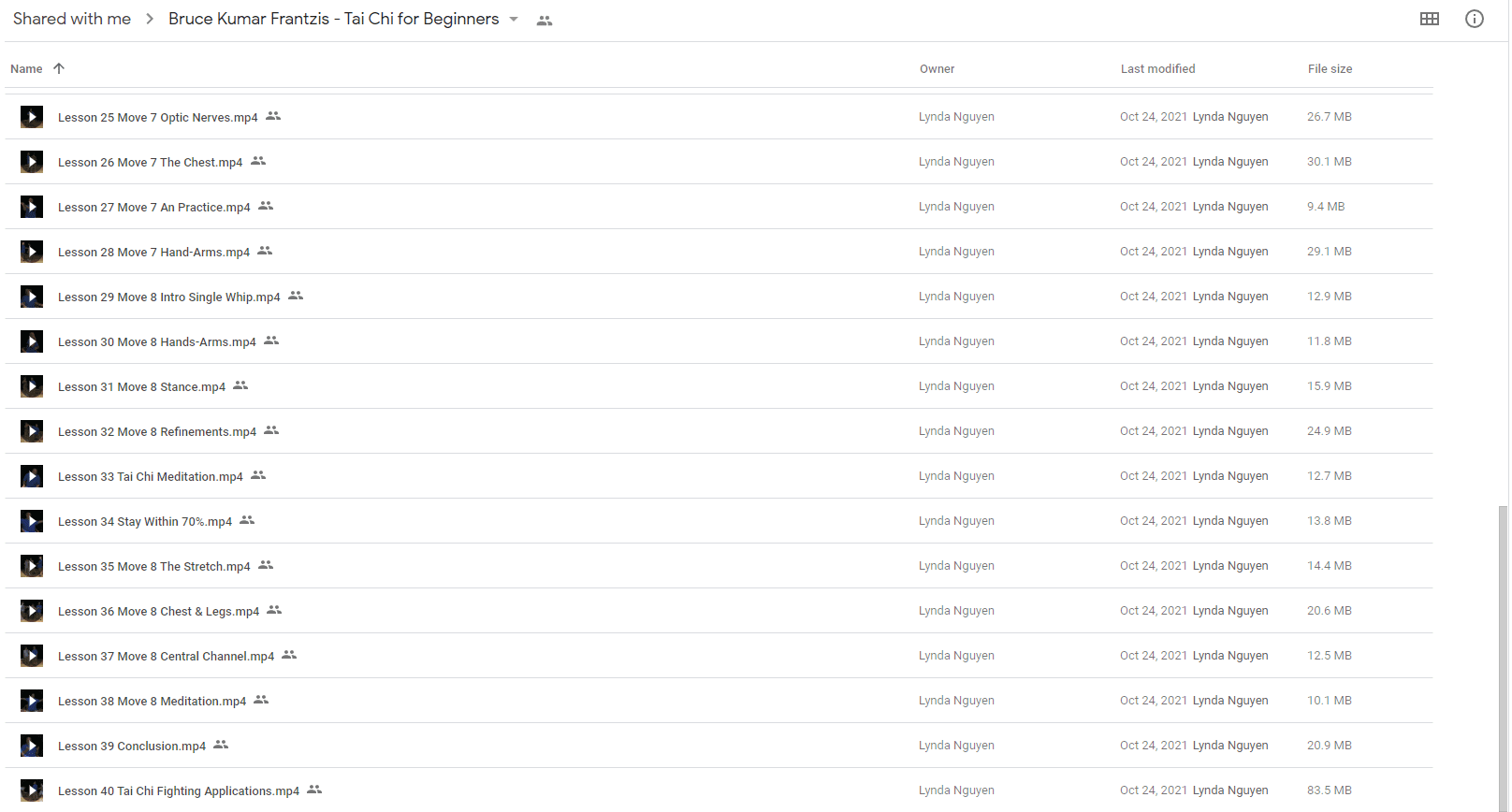Click video icon for Lesson 34 Stay Within 70%
Image resolution: width=1512 pixels, height=812 pixels.
coord(32,521)
